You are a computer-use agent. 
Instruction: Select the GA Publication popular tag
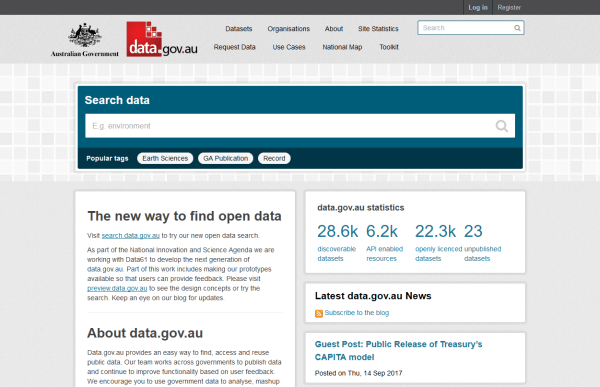(x=225, y=158)
